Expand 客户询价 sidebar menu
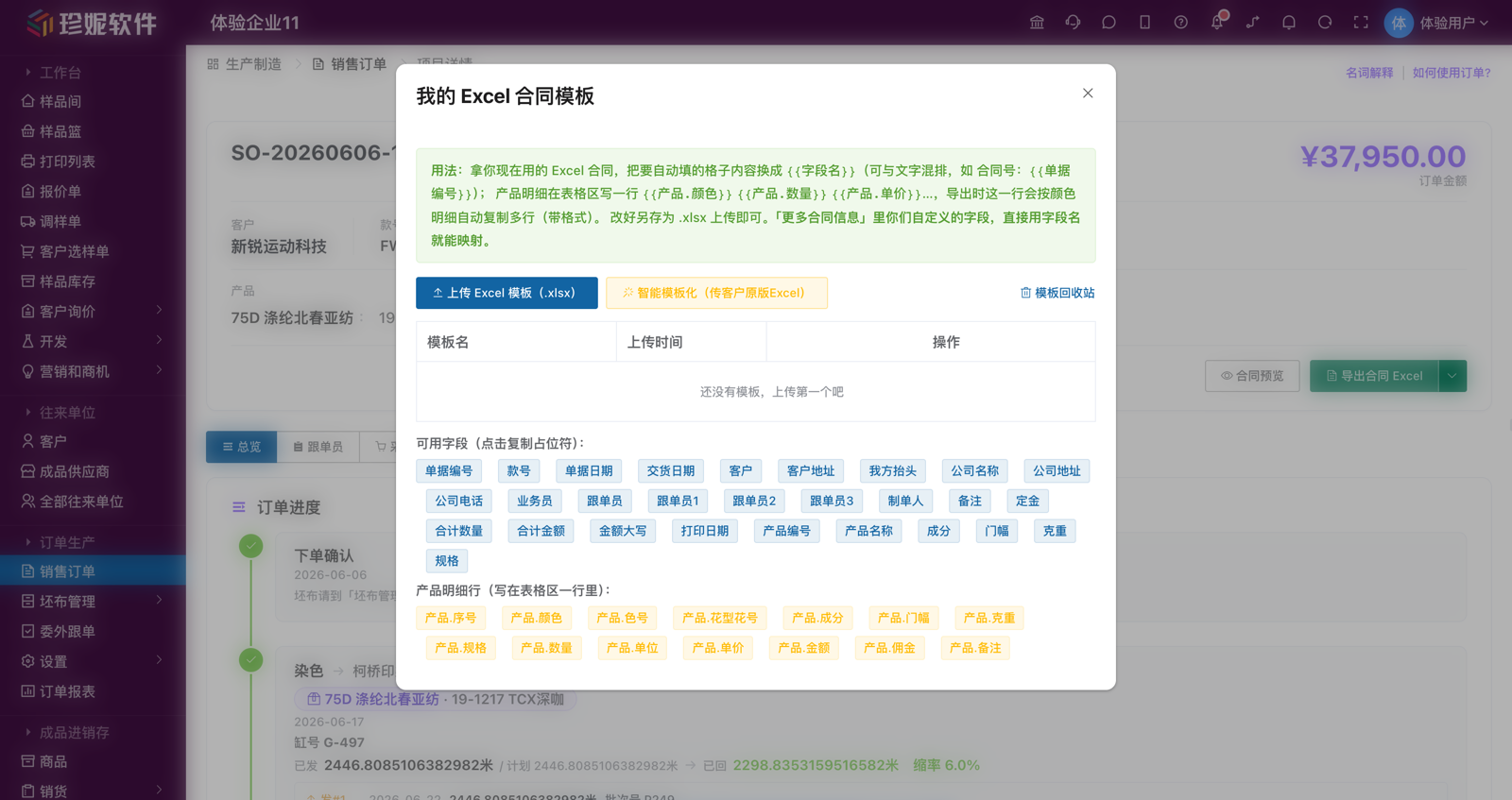 click(x=93, y=312)
